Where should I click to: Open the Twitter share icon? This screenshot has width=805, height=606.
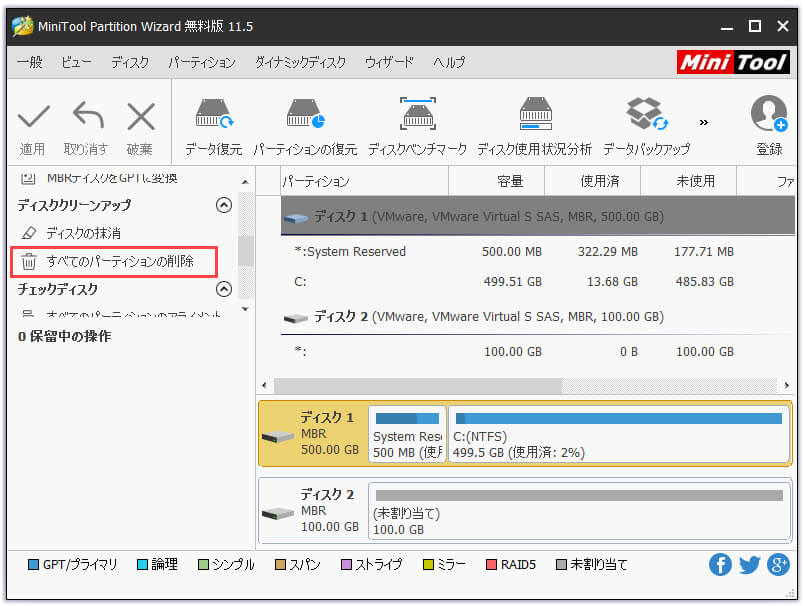point(750,565)
